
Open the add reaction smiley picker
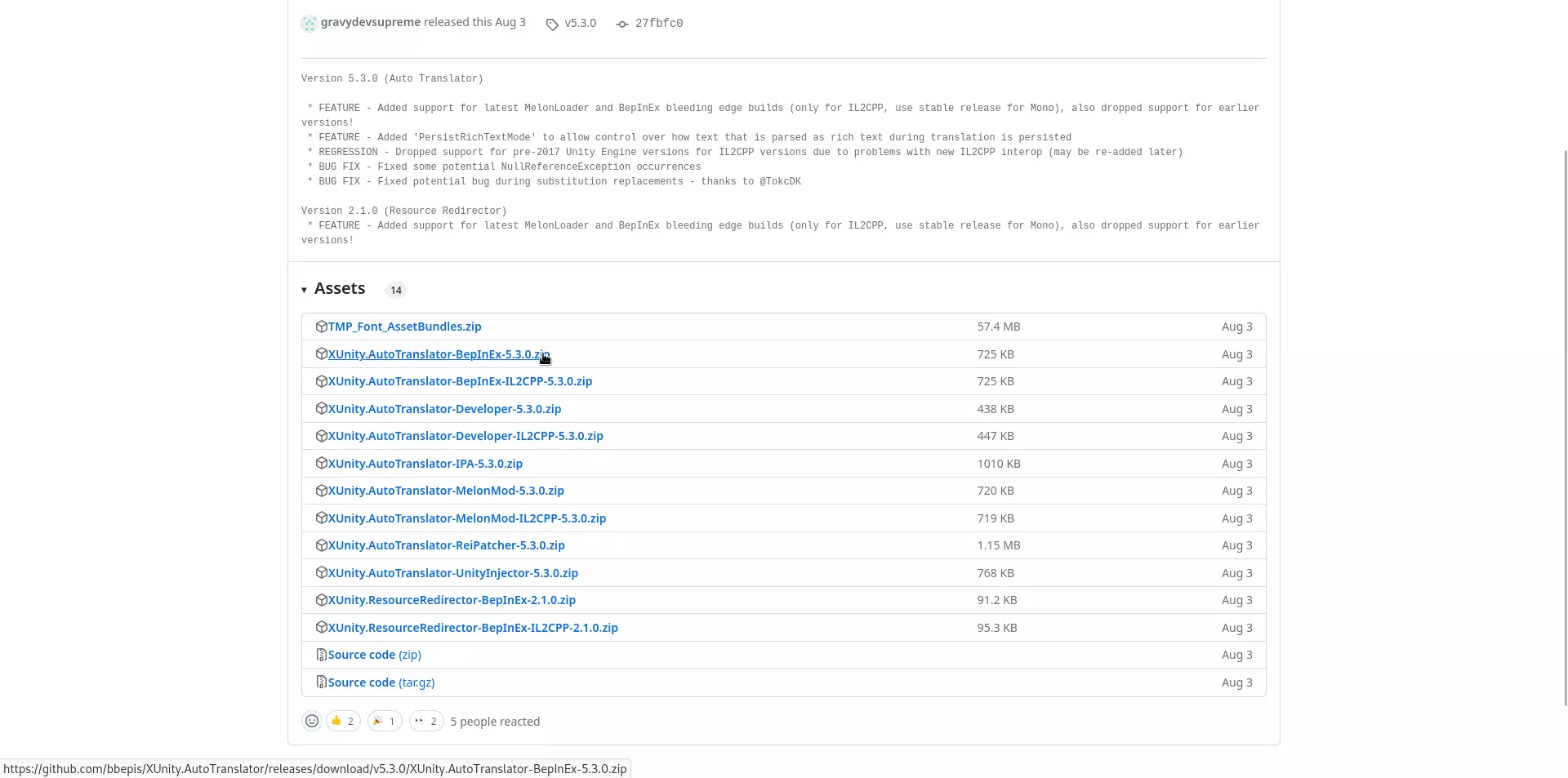click(312, 721)
